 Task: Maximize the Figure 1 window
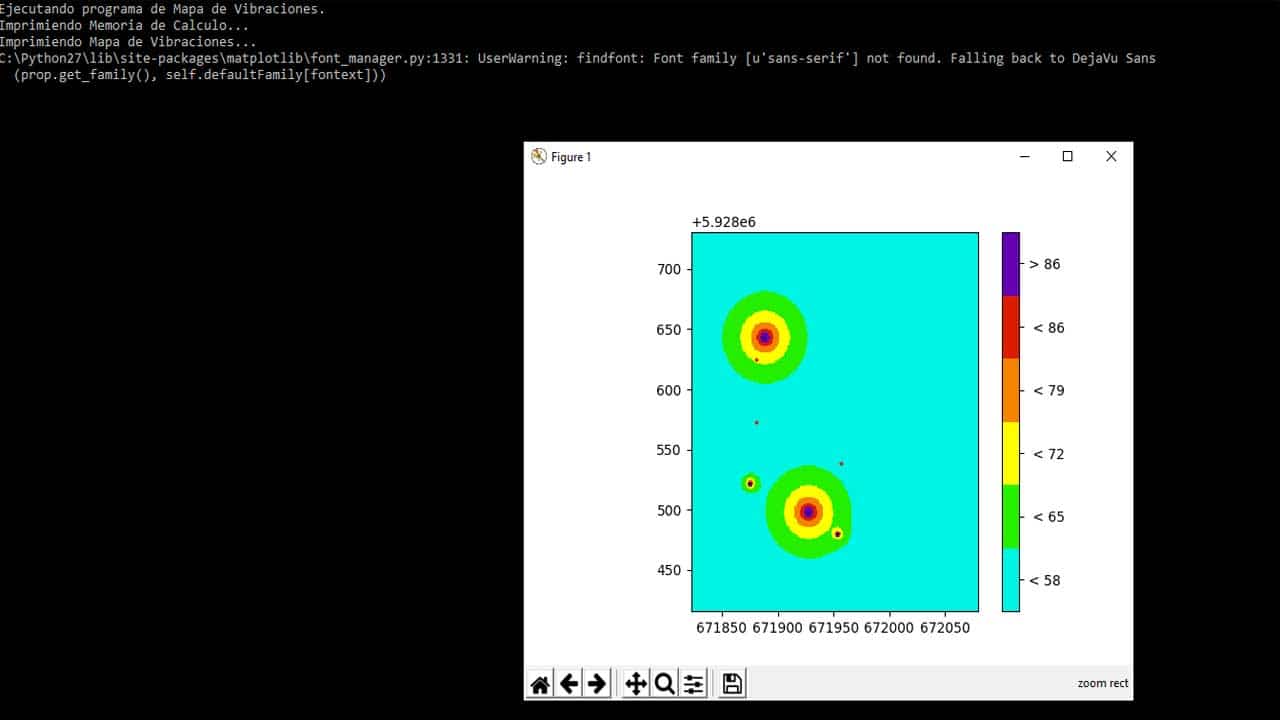[1068, 157]
